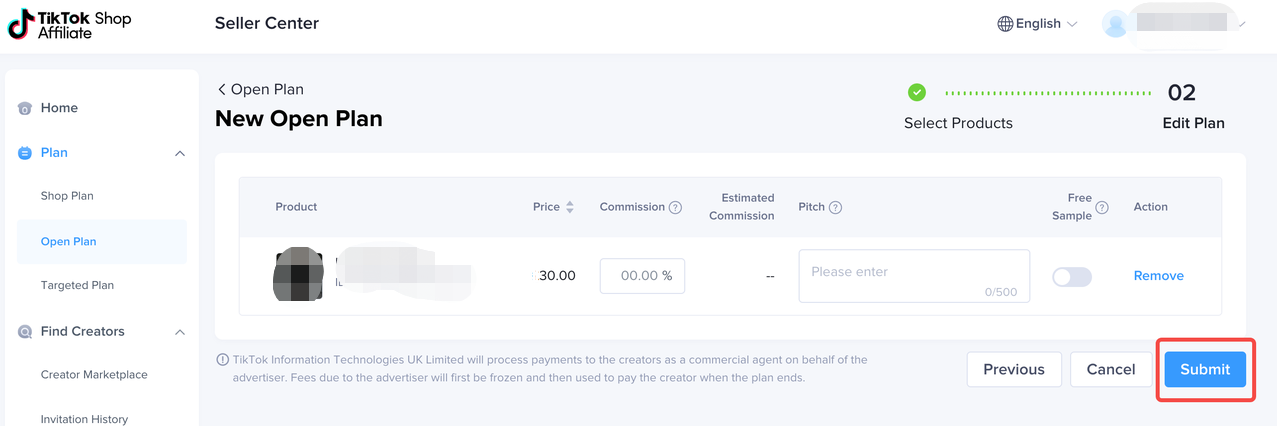Click the Commission percentage input field
The height and width of the screenshot is (426, 1277).
[x=642, y=276]
